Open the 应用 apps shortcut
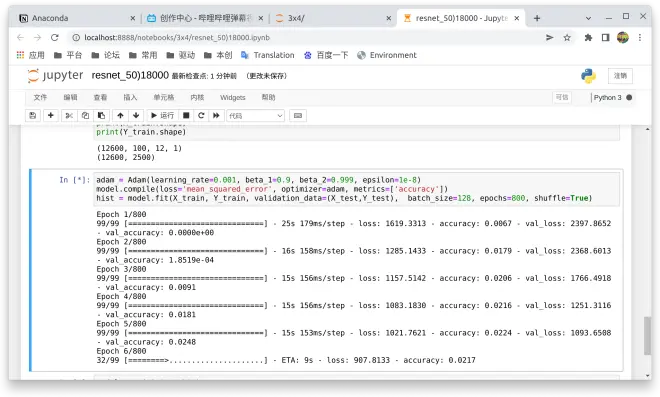Image resolution: width=660 pixels, height=397 pixels. [30, 55]
